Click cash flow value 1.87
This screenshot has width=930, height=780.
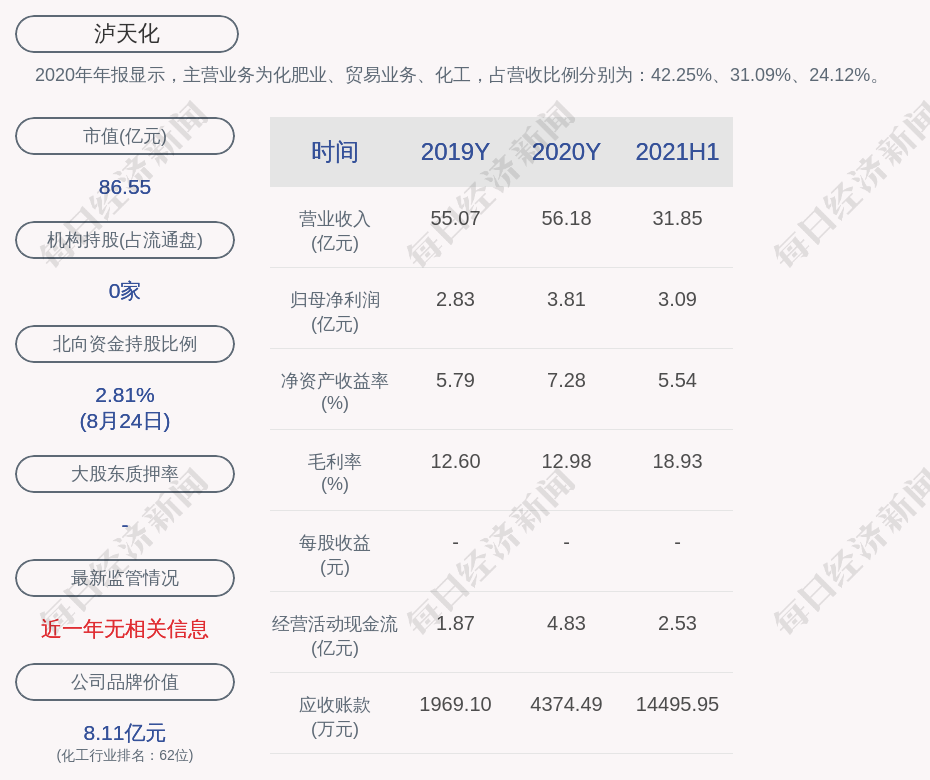pyautogui.click(x=455, y=623)
